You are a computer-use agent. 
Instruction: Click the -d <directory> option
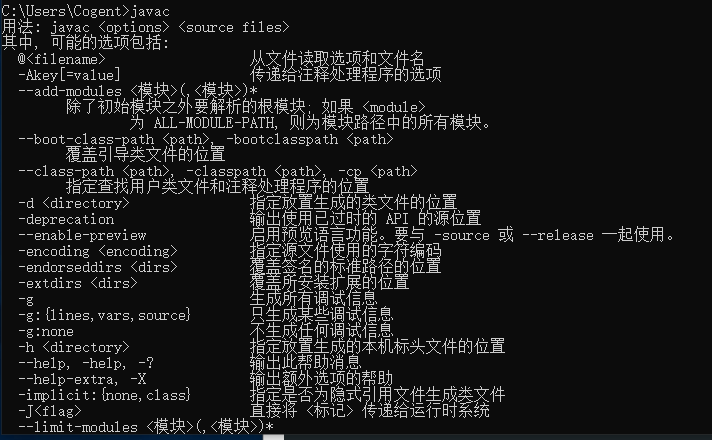click(x=74, y=203)
